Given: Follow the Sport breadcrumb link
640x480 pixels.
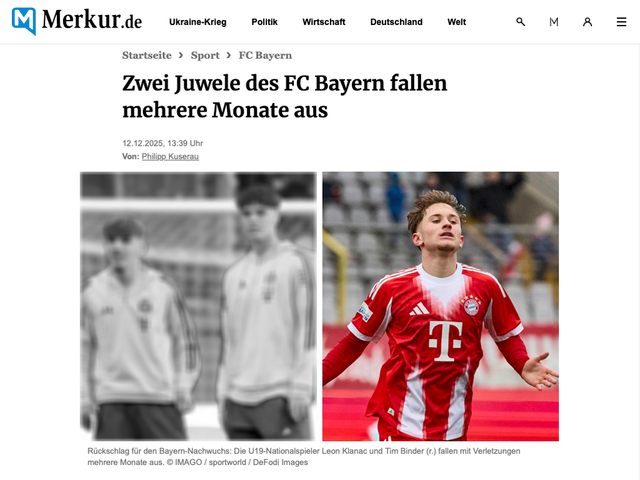Looking at the screenshot, I should pyautogui.click(x=205, y=55).
